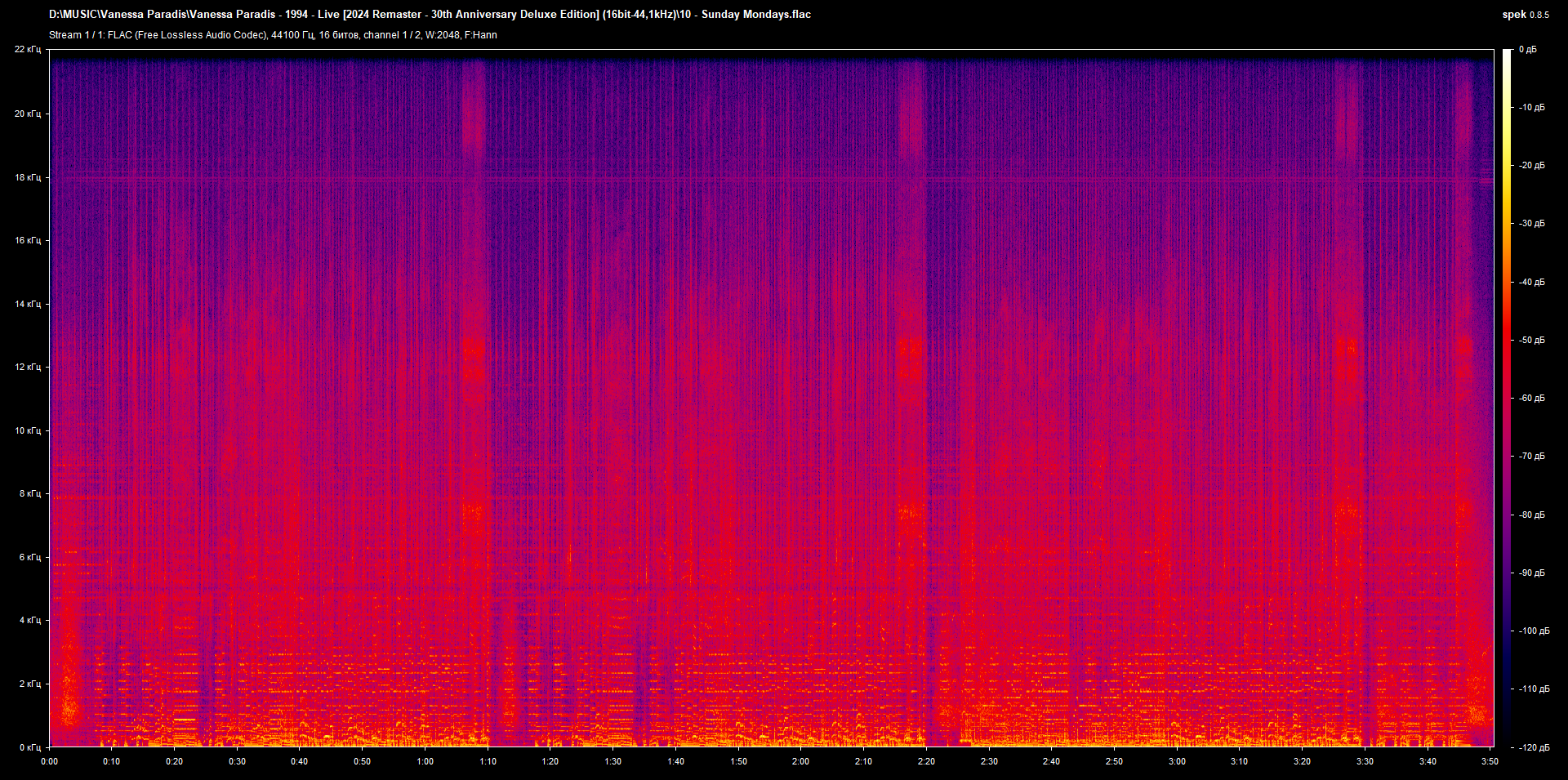This screenshot has width=1568, height=780.
Task: Click the 0:00 timestamp on the timeline
Action: 49,761
